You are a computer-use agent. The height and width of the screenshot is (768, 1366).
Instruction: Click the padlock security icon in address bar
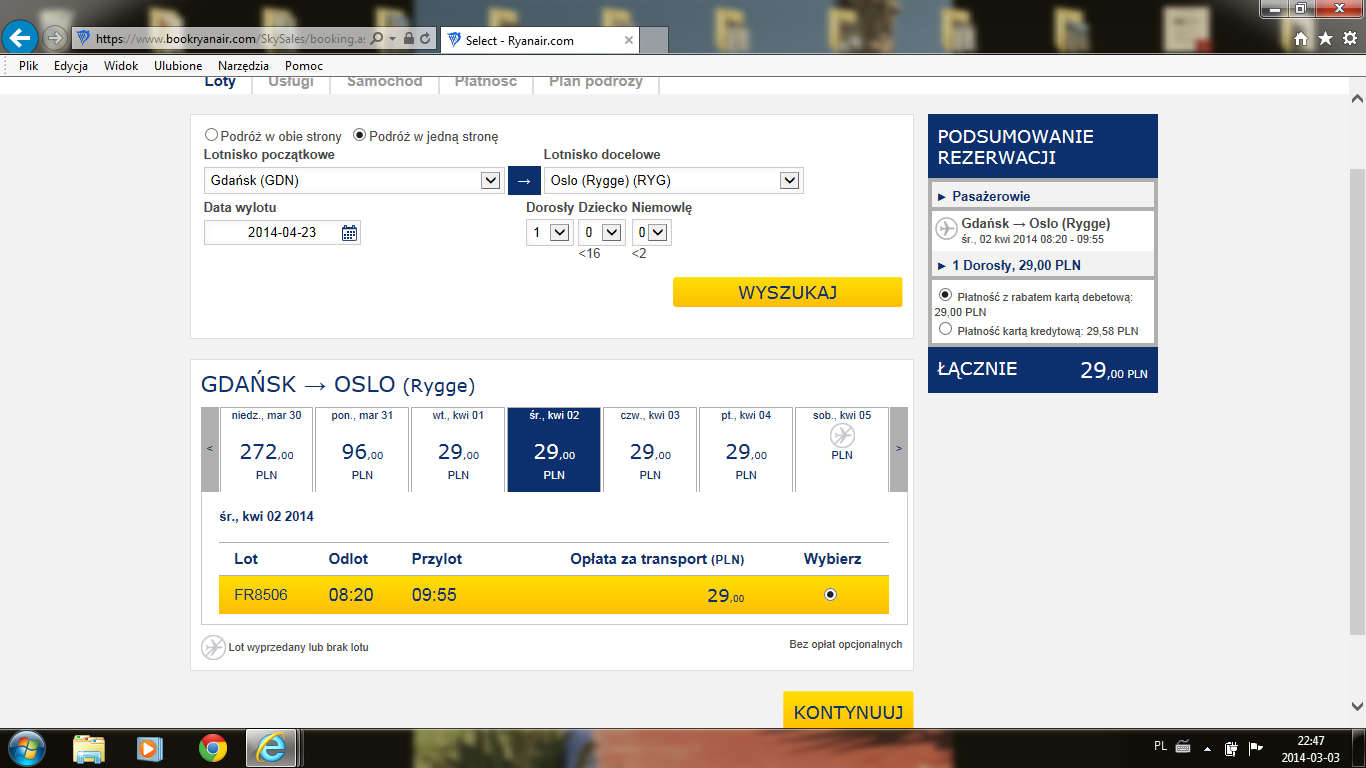pyautogui.click(x=409, y=39)
